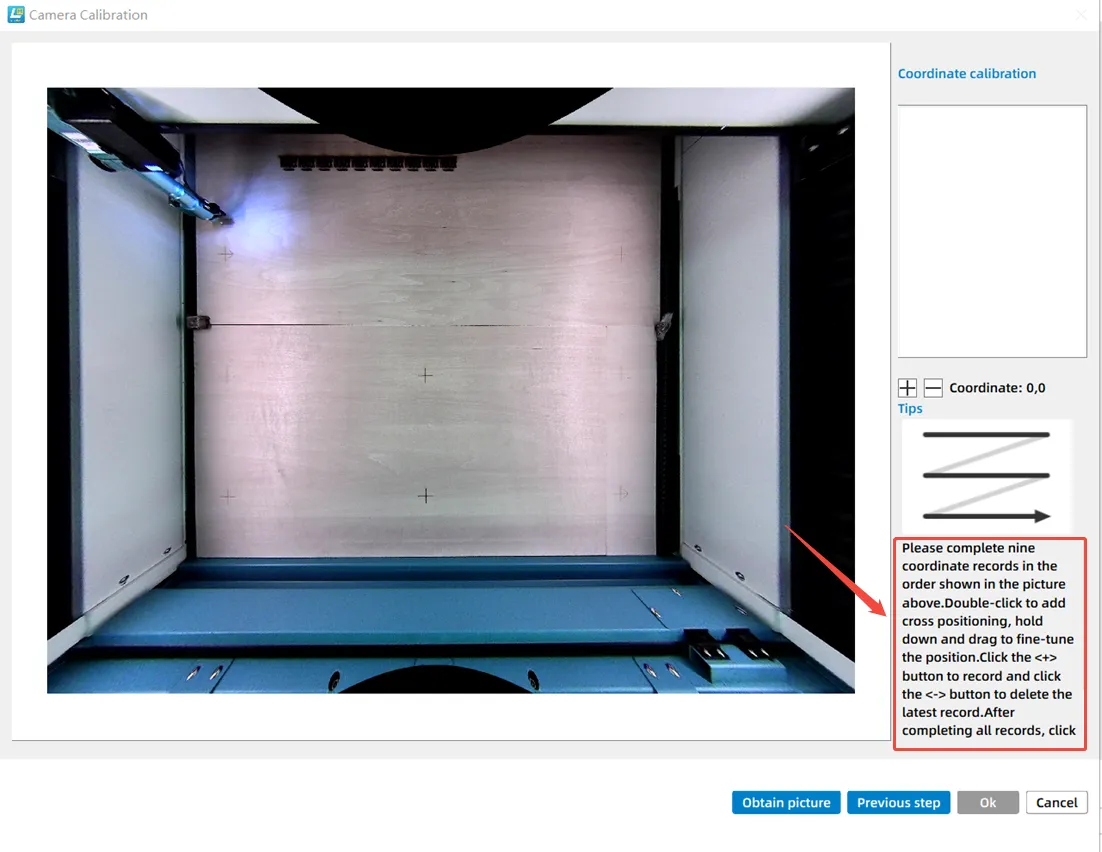Click the Coordinate: 0,0 readout
This screenshot has width=1102, height=852.
[996, 388]
